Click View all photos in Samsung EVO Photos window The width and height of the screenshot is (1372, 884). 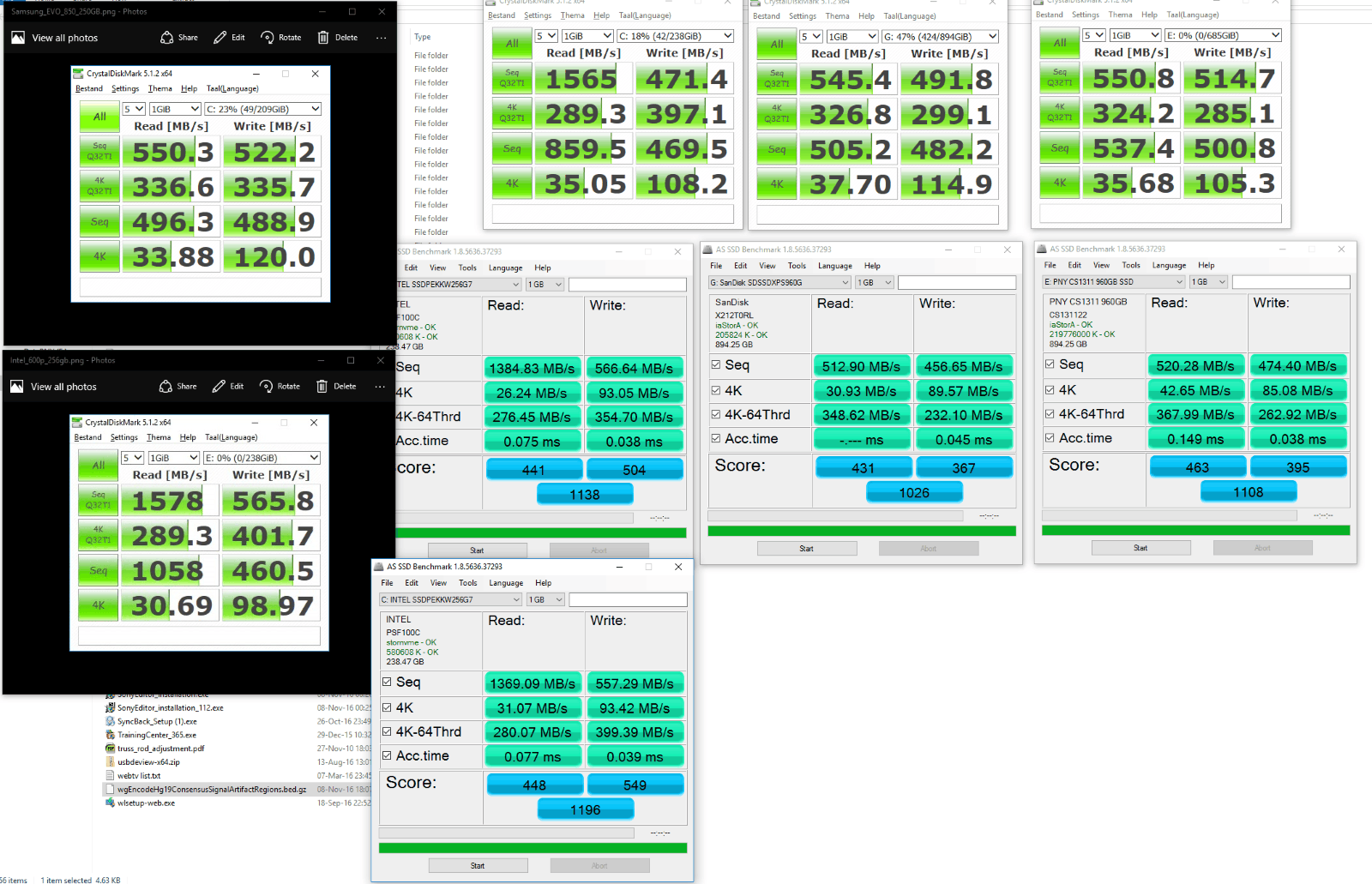(54, 38)
